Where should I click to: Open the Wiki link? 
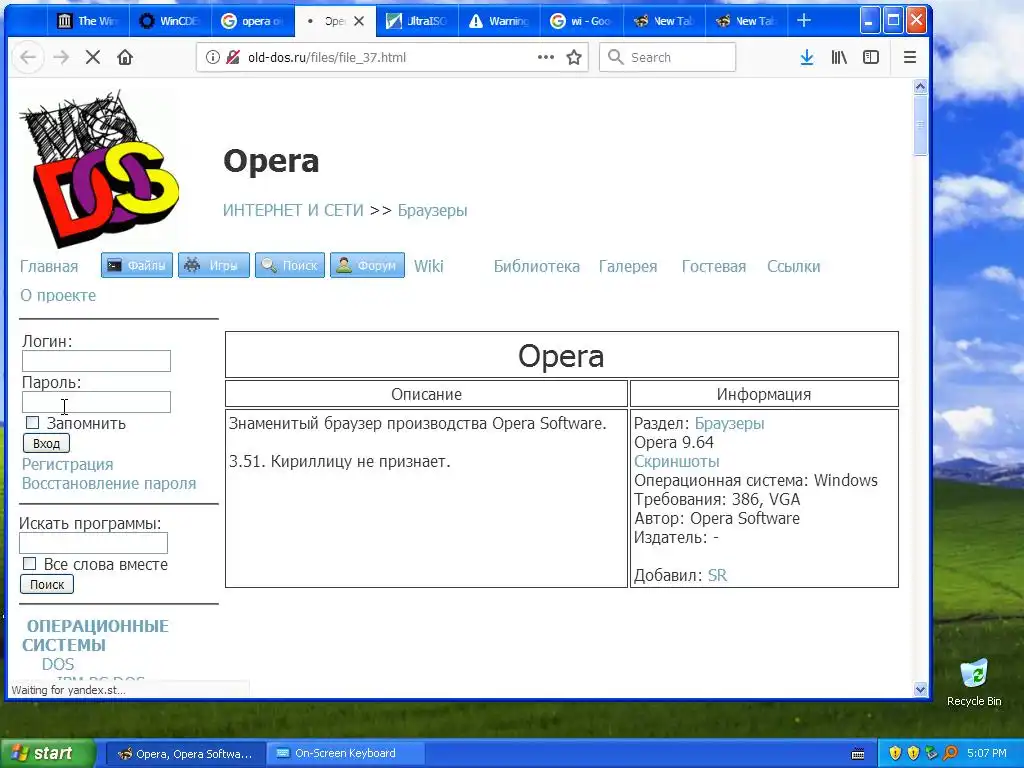(x=428, y=266)
